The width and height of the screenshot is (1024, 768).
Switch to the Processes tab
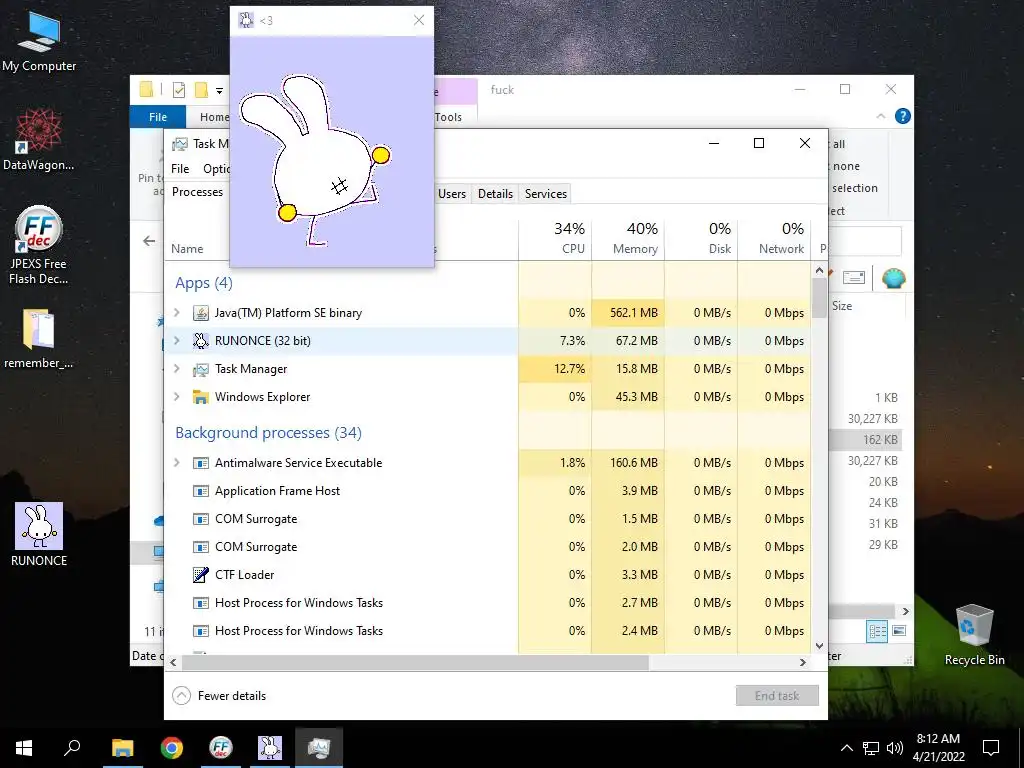(197, 192)
